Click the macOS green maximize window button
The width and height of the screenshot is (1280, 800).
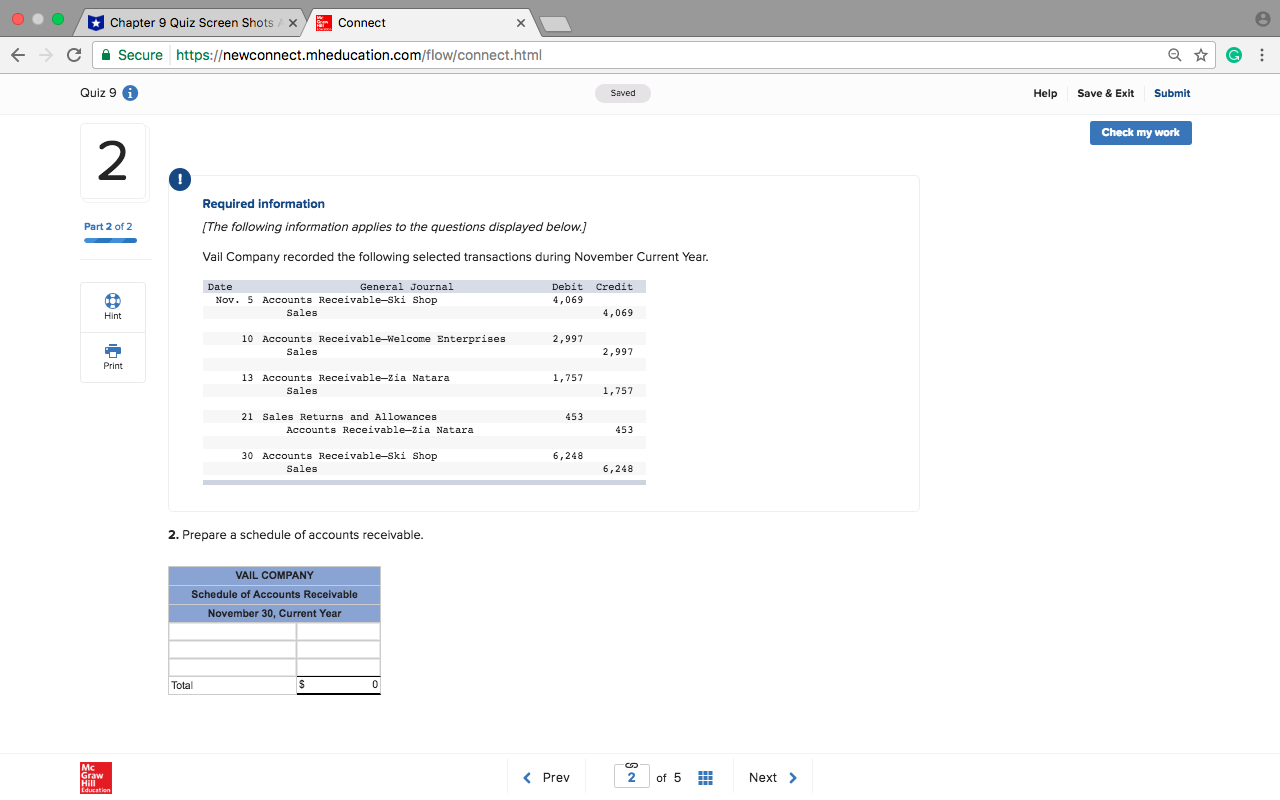coord(58,20)
